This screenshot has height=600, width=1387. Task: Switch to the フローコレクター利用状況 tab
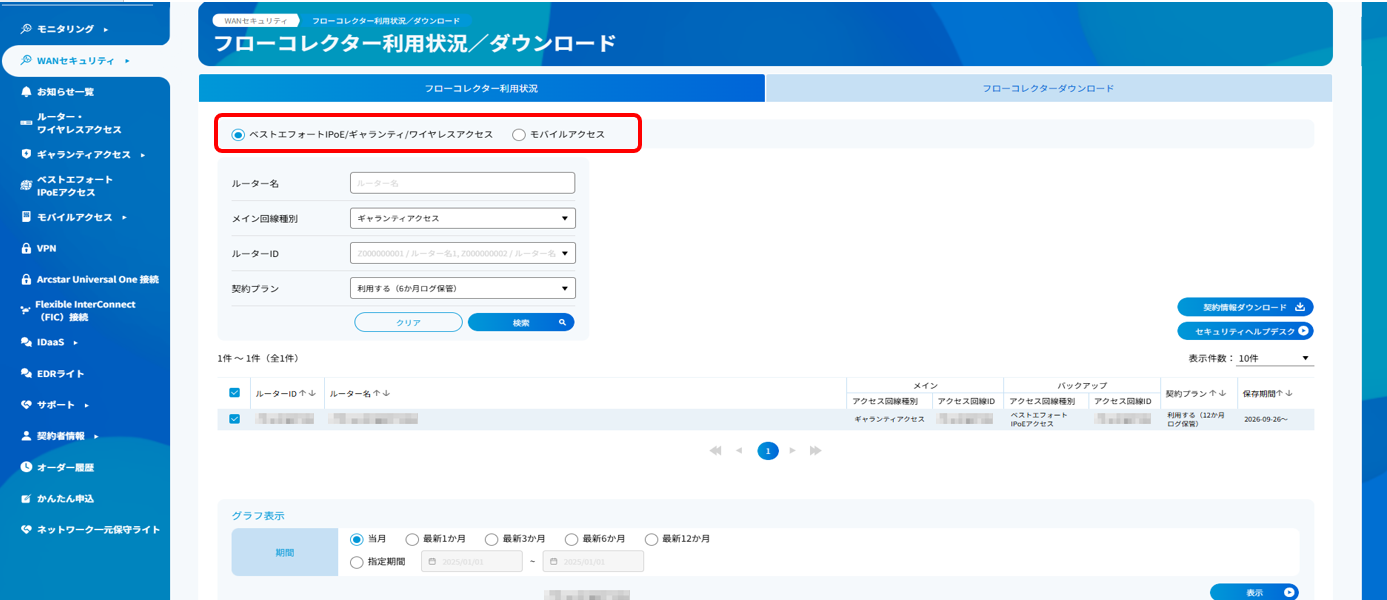pos(482,88)
